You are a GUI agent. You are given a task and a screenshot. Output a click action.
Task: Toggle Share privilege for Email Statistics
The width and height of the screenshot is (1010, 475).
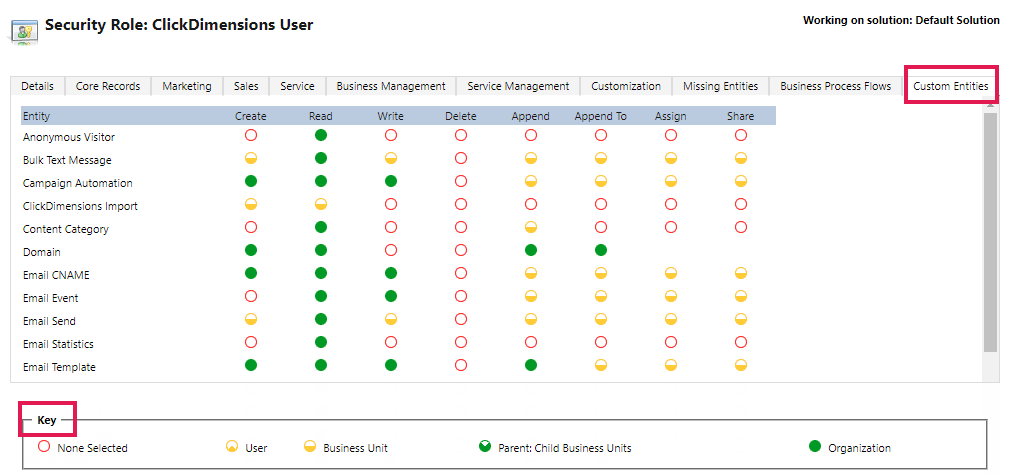pos(741,342)
